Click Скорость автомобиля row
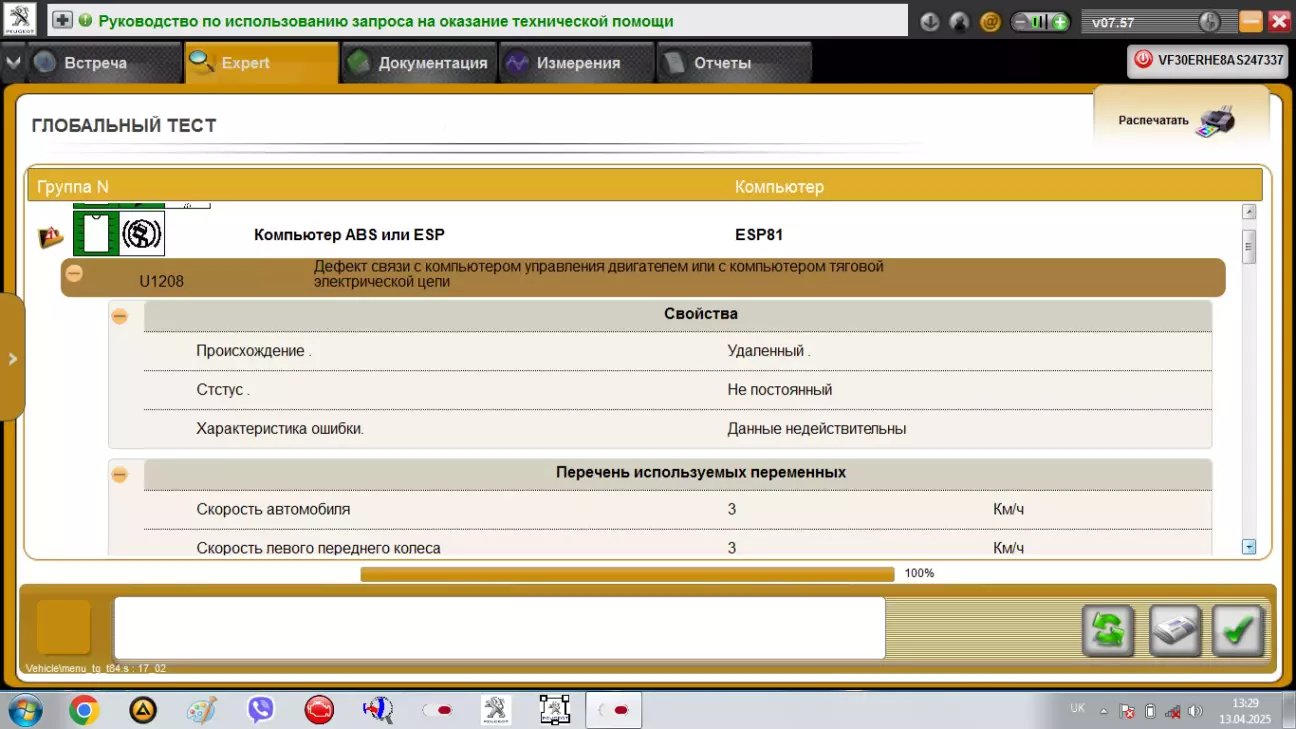Image resolution: width=1296 pixels, height=729 pixels. tap(677, 509)
